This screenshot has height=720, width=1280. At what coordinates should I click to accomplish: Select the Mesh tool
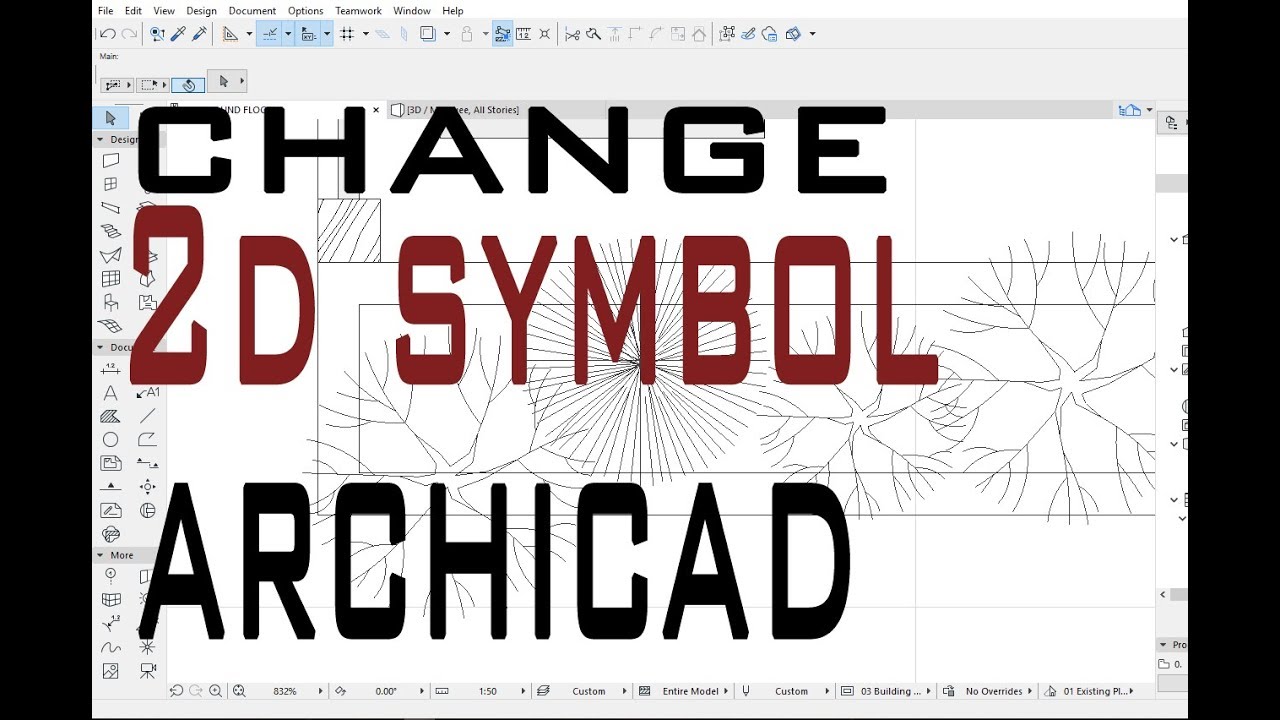tap(111, 326)
